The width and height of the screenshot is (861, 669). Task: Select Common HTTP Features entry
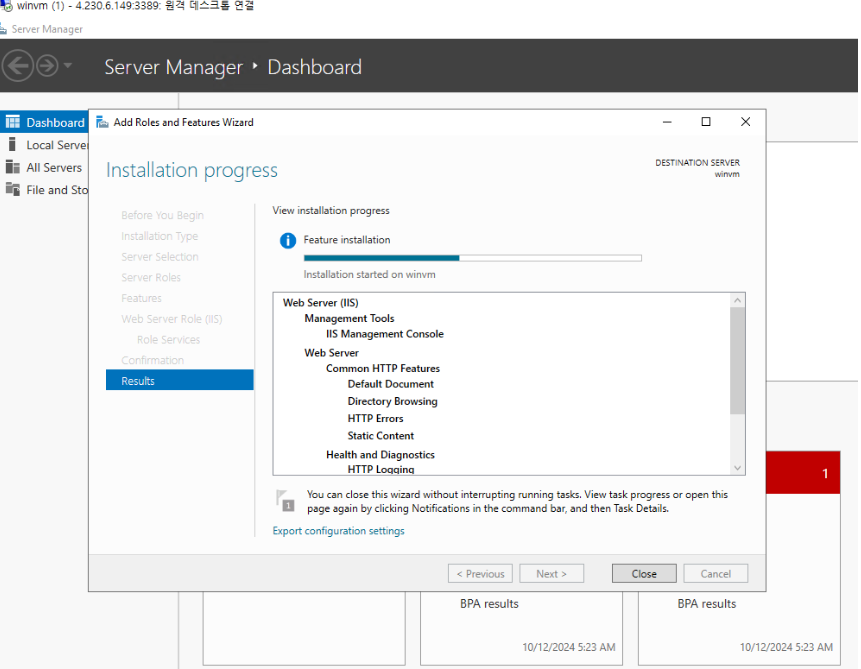coord(383,368)
